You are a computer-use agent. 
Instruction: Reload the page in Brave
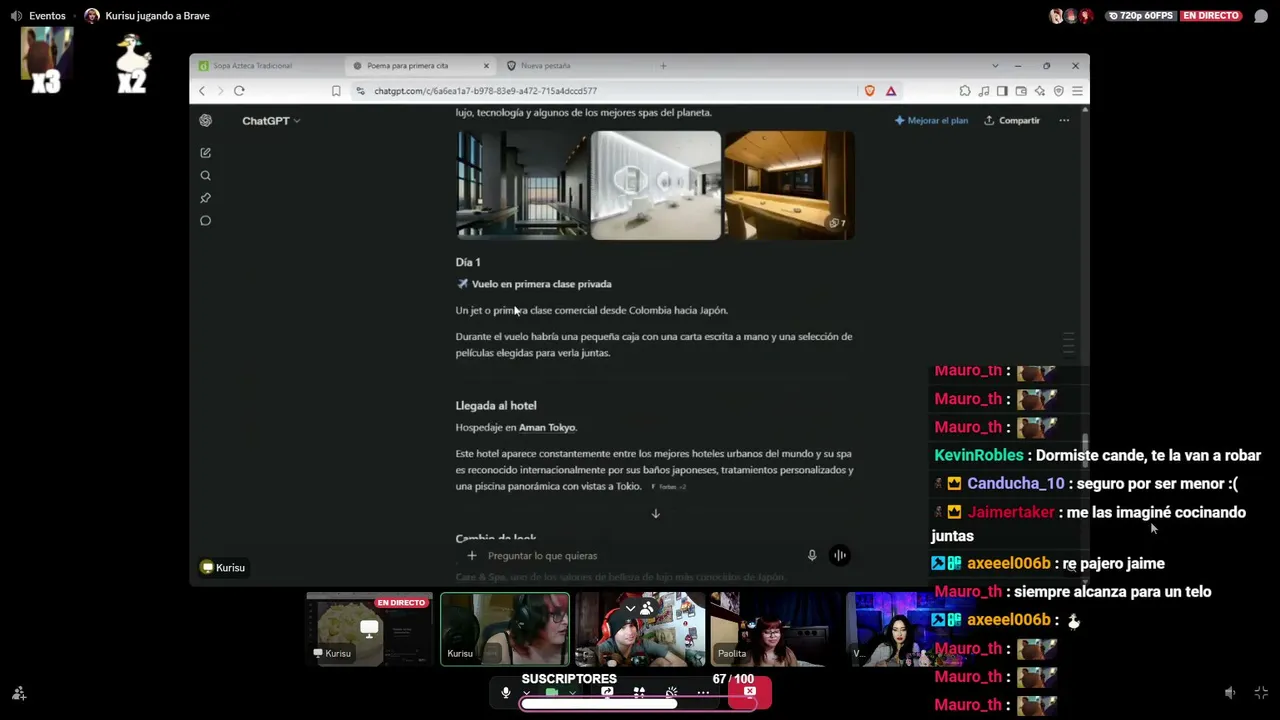click(x=239, y=91)
